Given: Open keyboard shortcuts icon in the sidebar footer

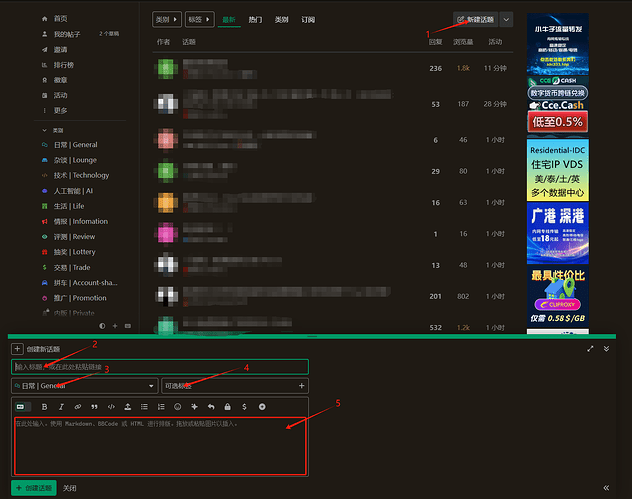Looking at the screenshot, I should click(x=128, y=326).
